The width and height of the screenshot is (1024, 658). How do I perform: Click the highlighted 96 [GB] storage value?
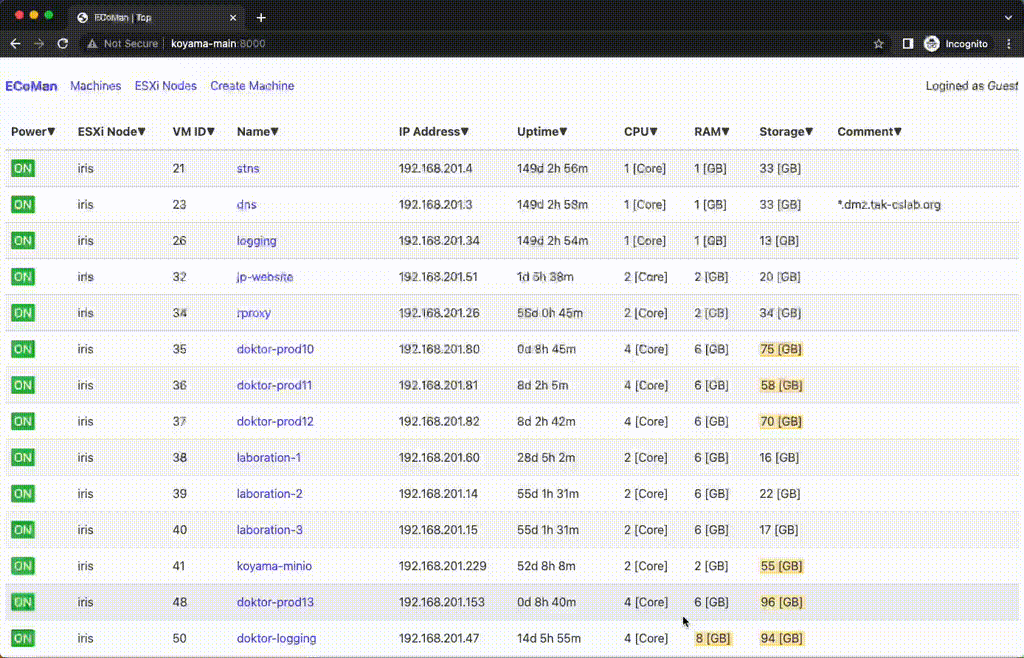[x=781, y=602]
